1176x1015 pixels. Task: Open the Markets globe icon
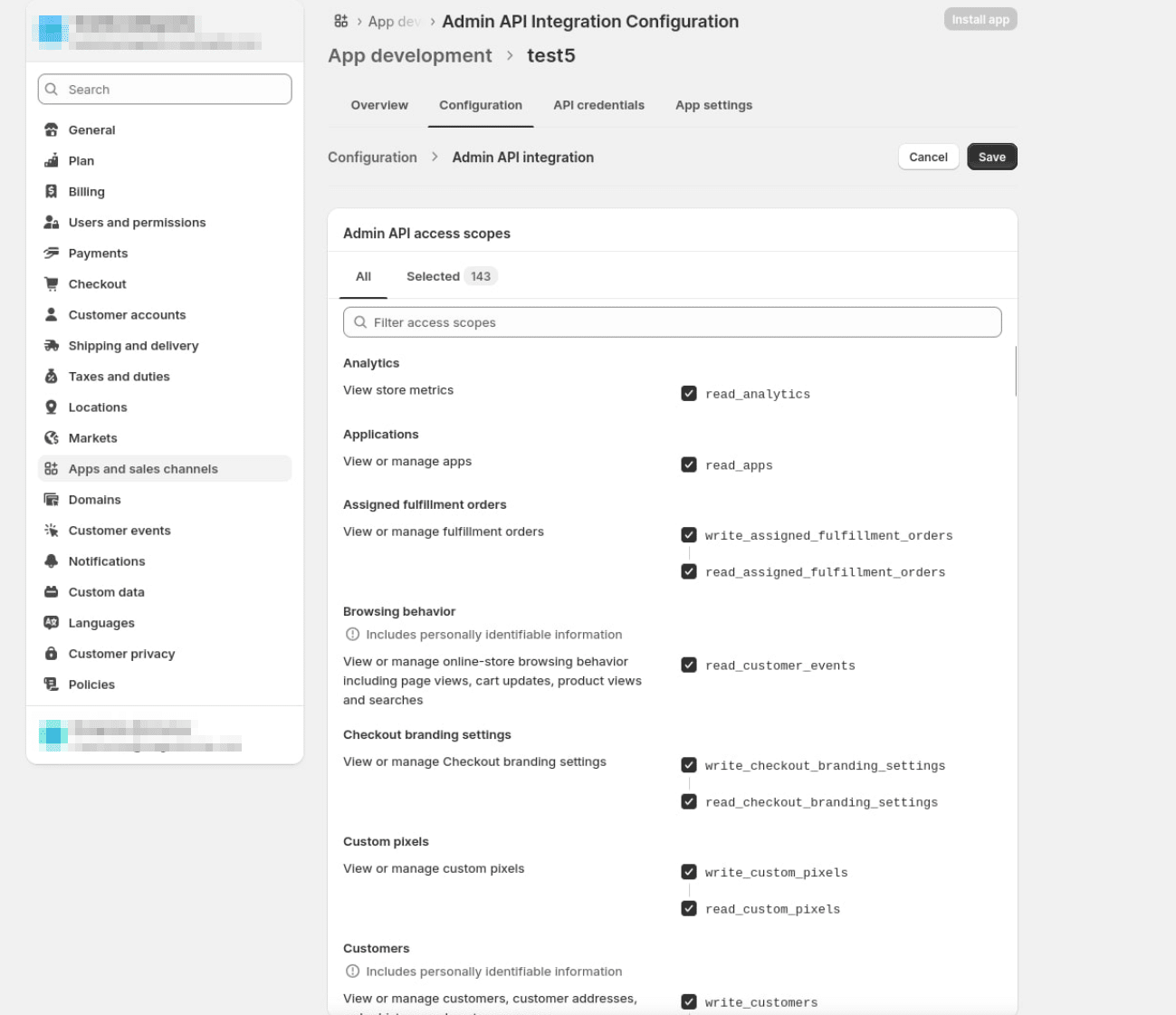click(52, 437)
